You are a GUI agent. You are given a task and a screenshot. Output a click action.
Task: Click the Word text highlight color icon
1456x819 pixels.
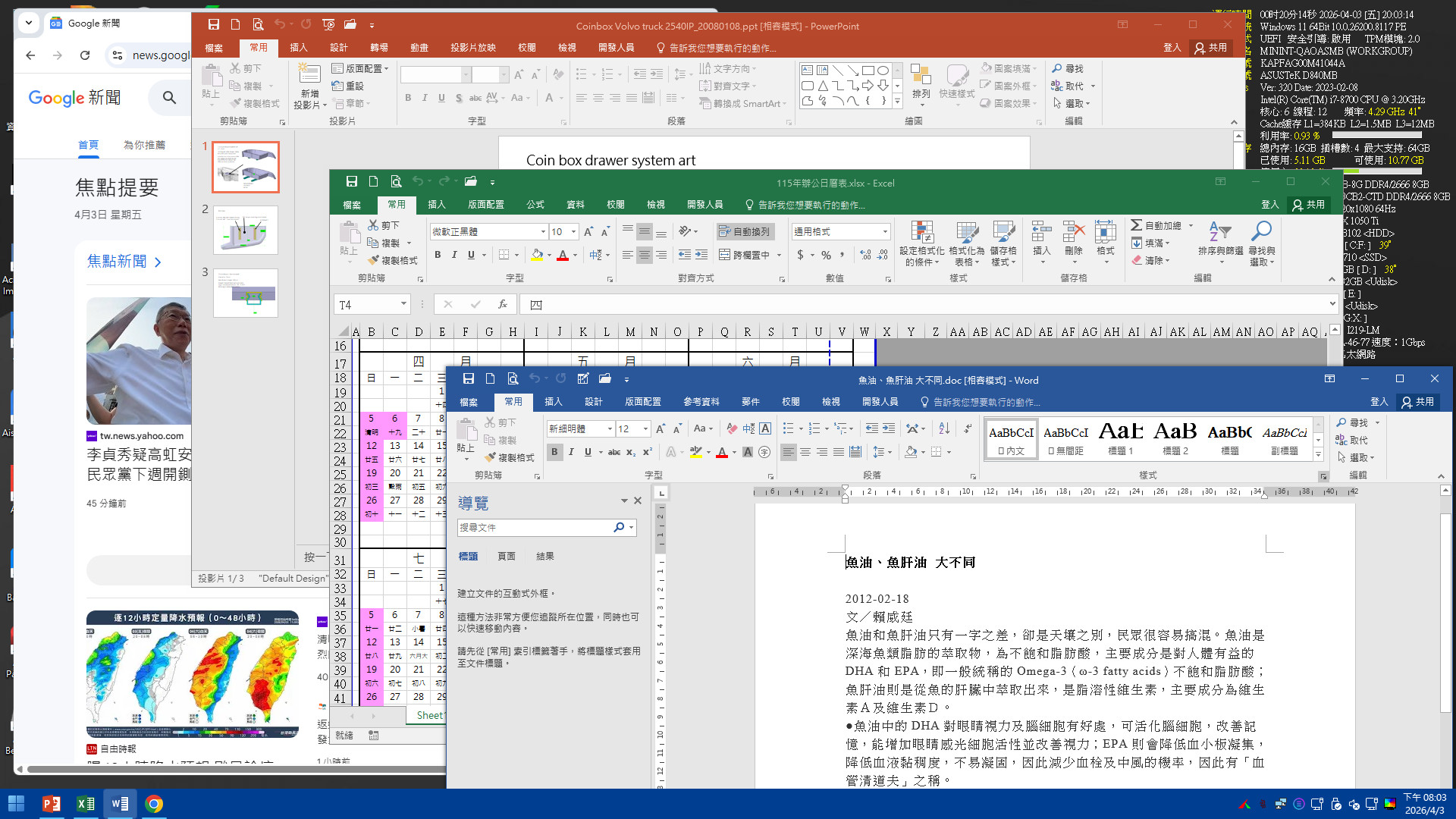tap(695, 452)
